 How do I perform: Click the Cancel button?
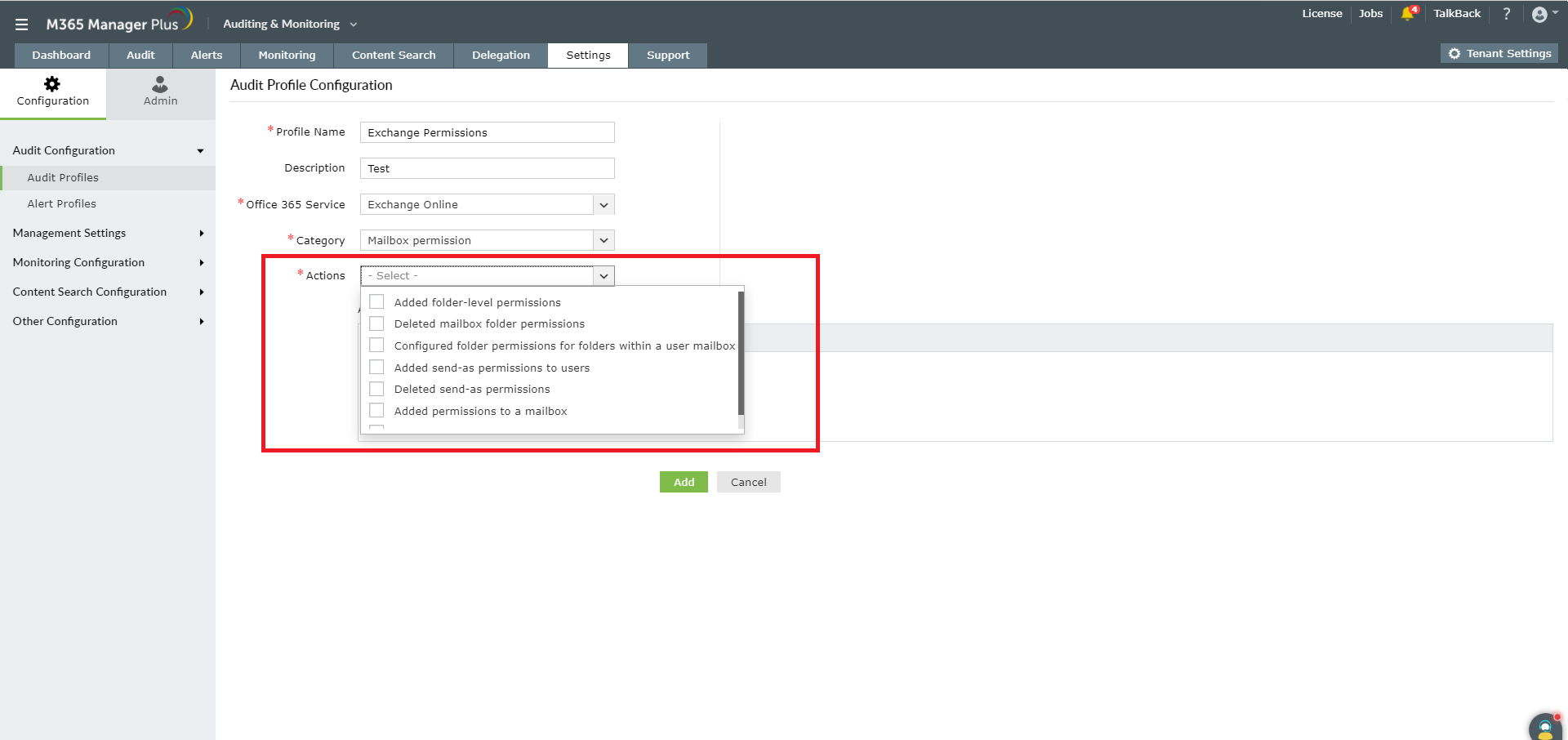[748, 482]
